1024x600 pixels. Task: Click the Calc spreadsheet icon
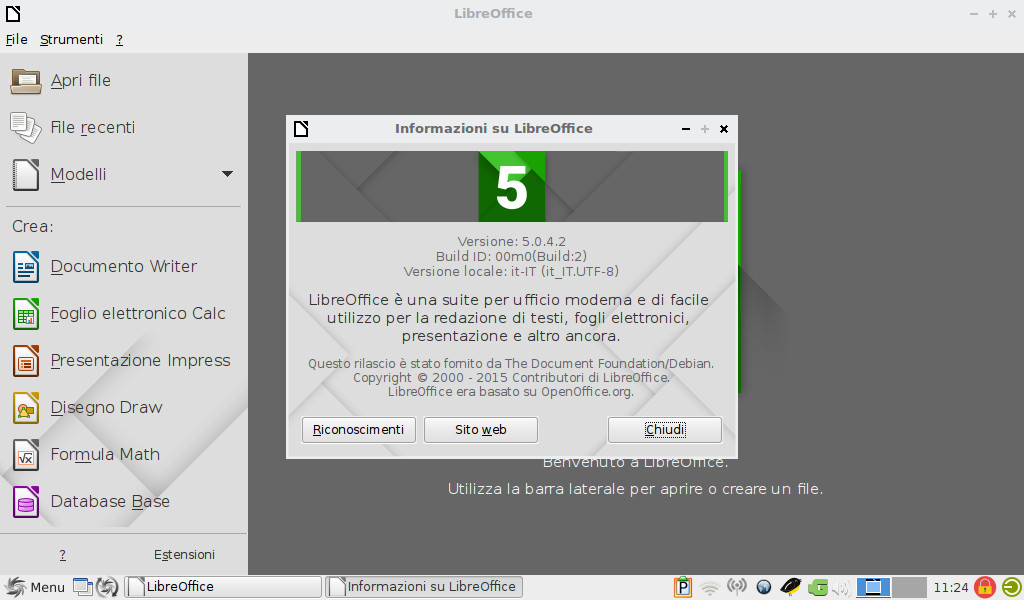pos(25,313)
